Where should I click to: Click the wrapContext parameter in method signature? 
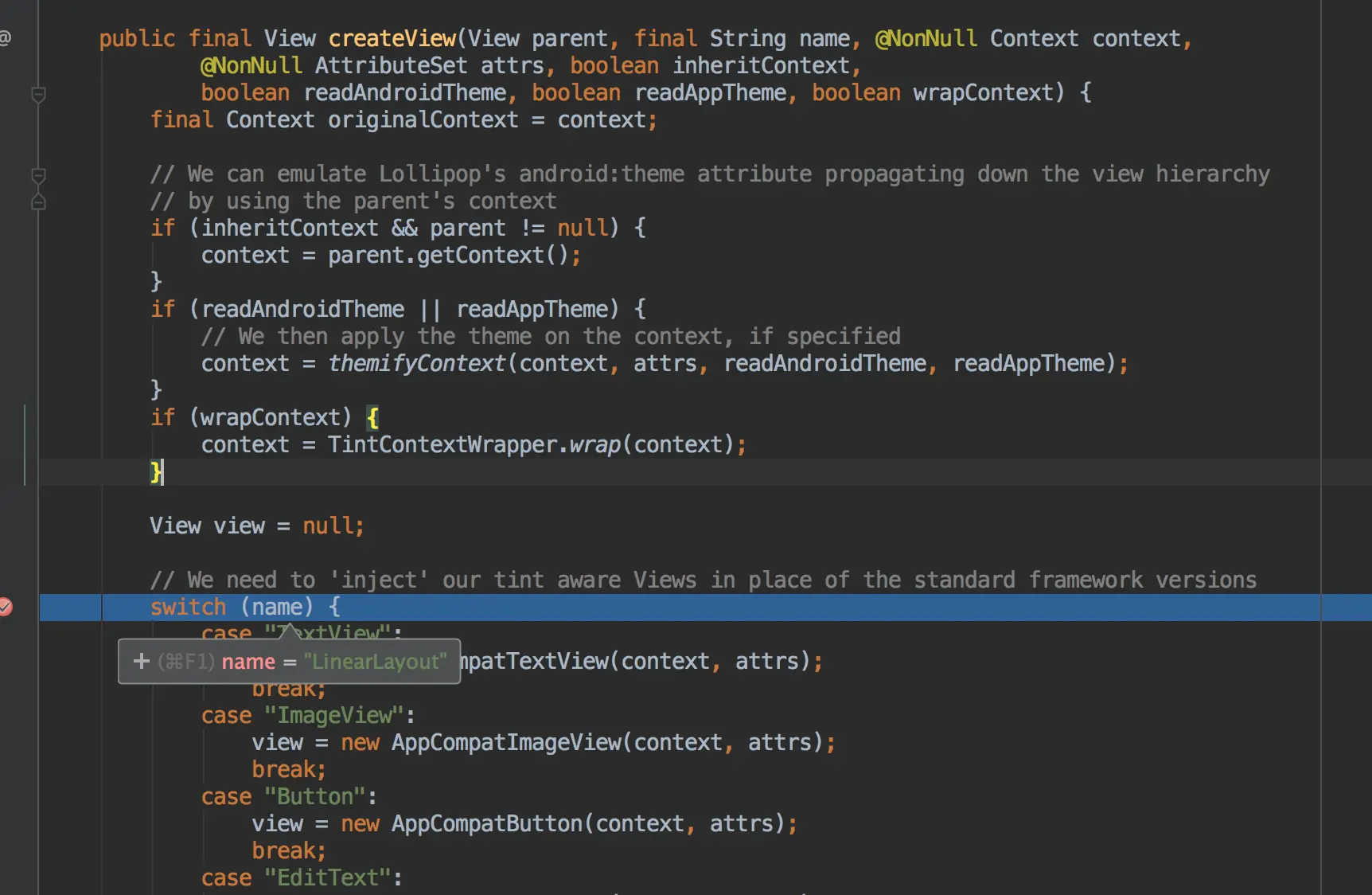tap(983, 92)
